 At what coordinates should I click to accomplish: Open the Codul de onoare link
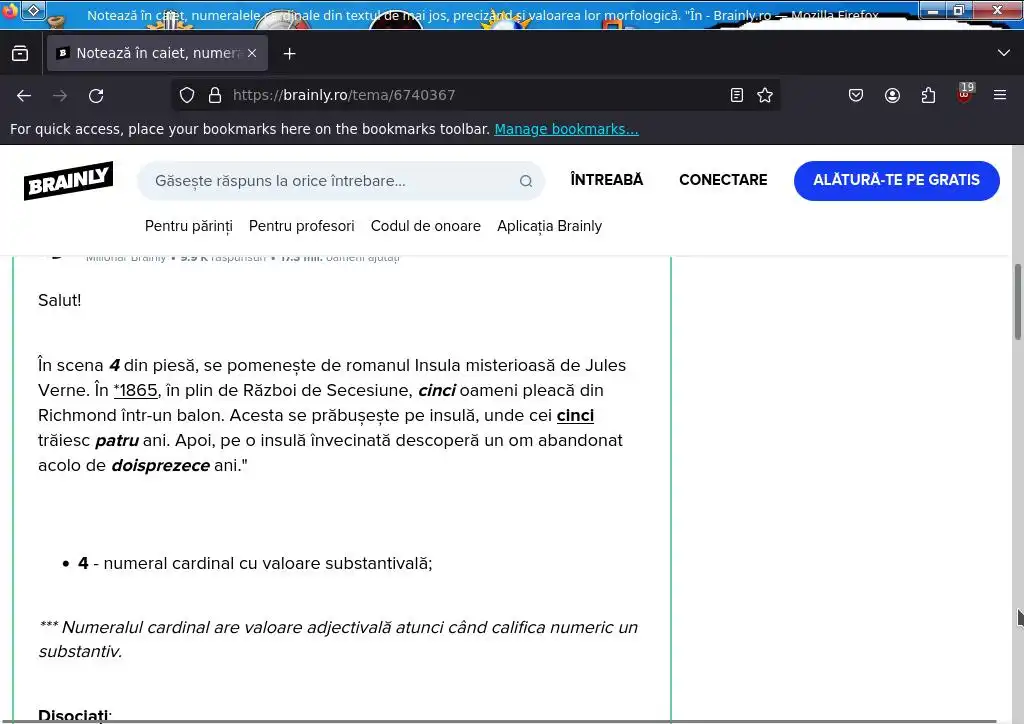[x=426, y=226]
